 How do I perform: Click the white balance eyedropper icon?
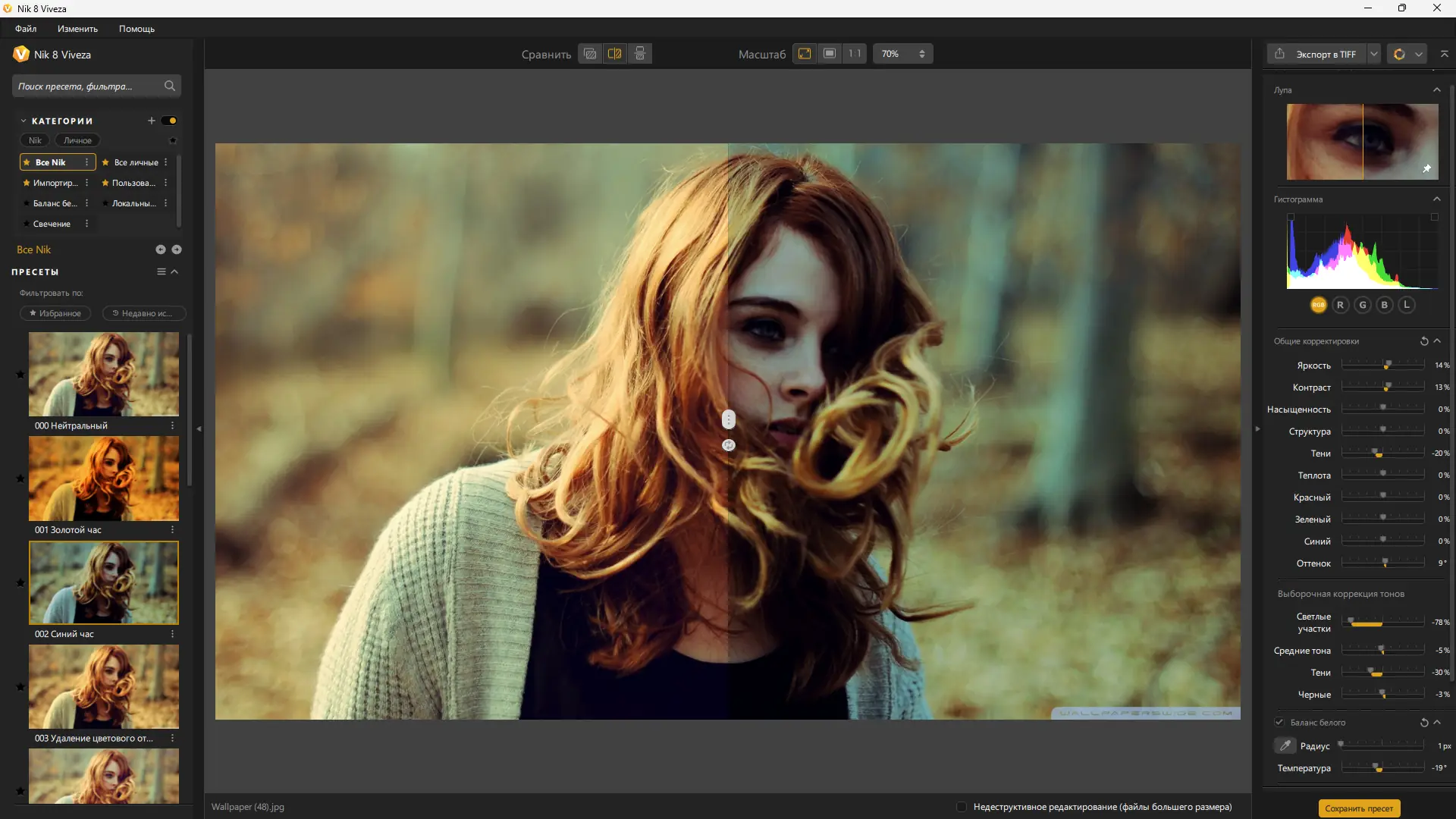tap(1285, 746)
